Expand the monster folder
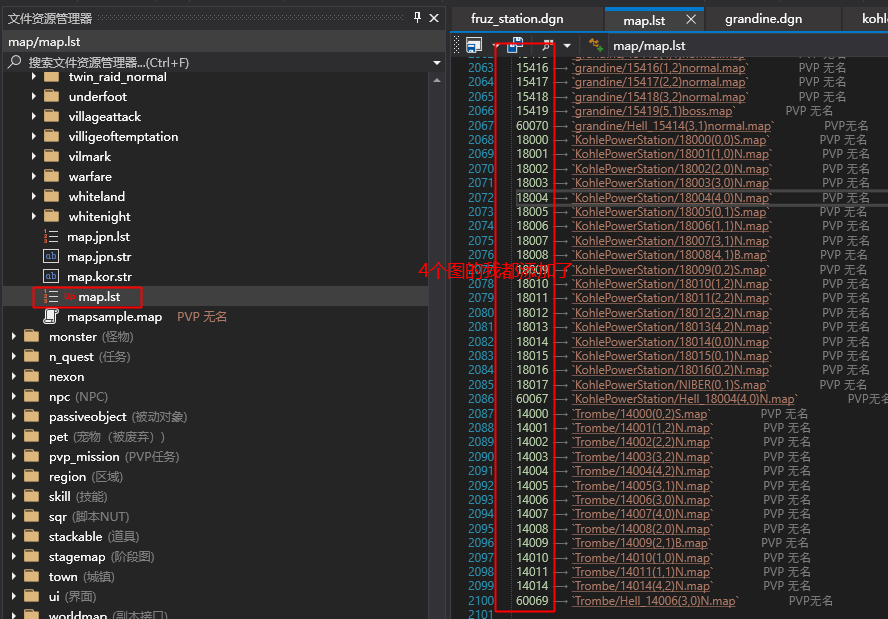 tap(14, 336)
